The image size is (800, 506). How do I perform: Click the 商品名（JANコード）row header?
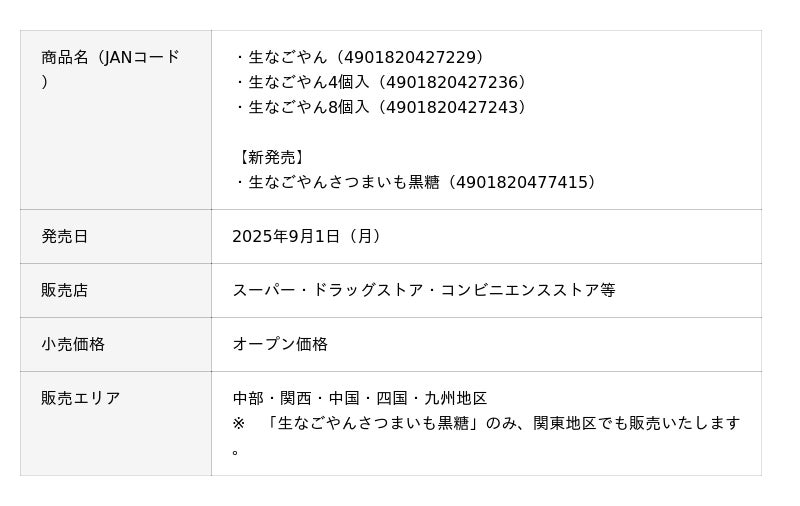pyautogui.click(x=110, y=58)
